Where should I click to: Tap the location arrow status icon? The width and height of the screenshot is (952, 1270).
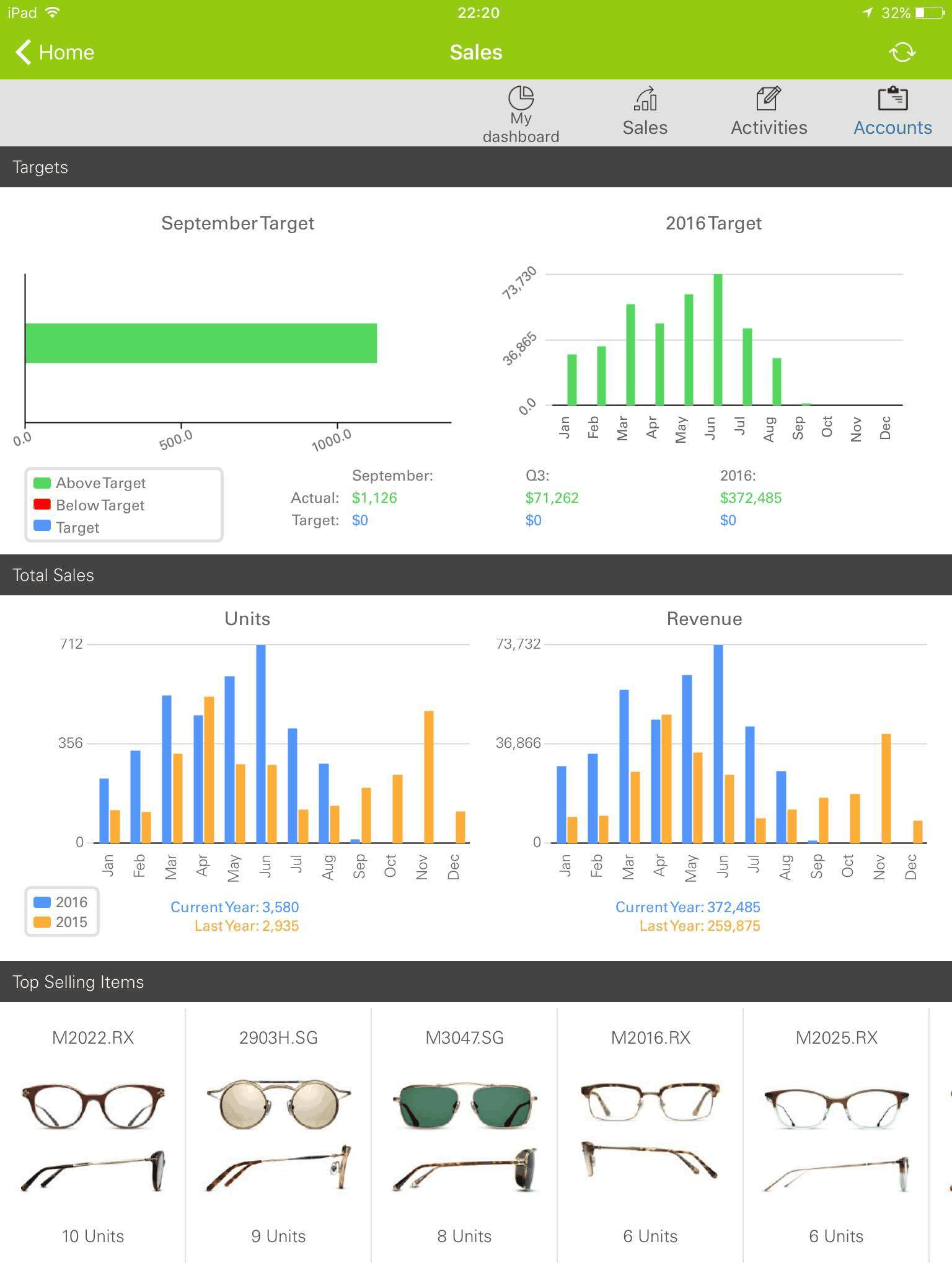pyautogui.click(x=868, y=12)
